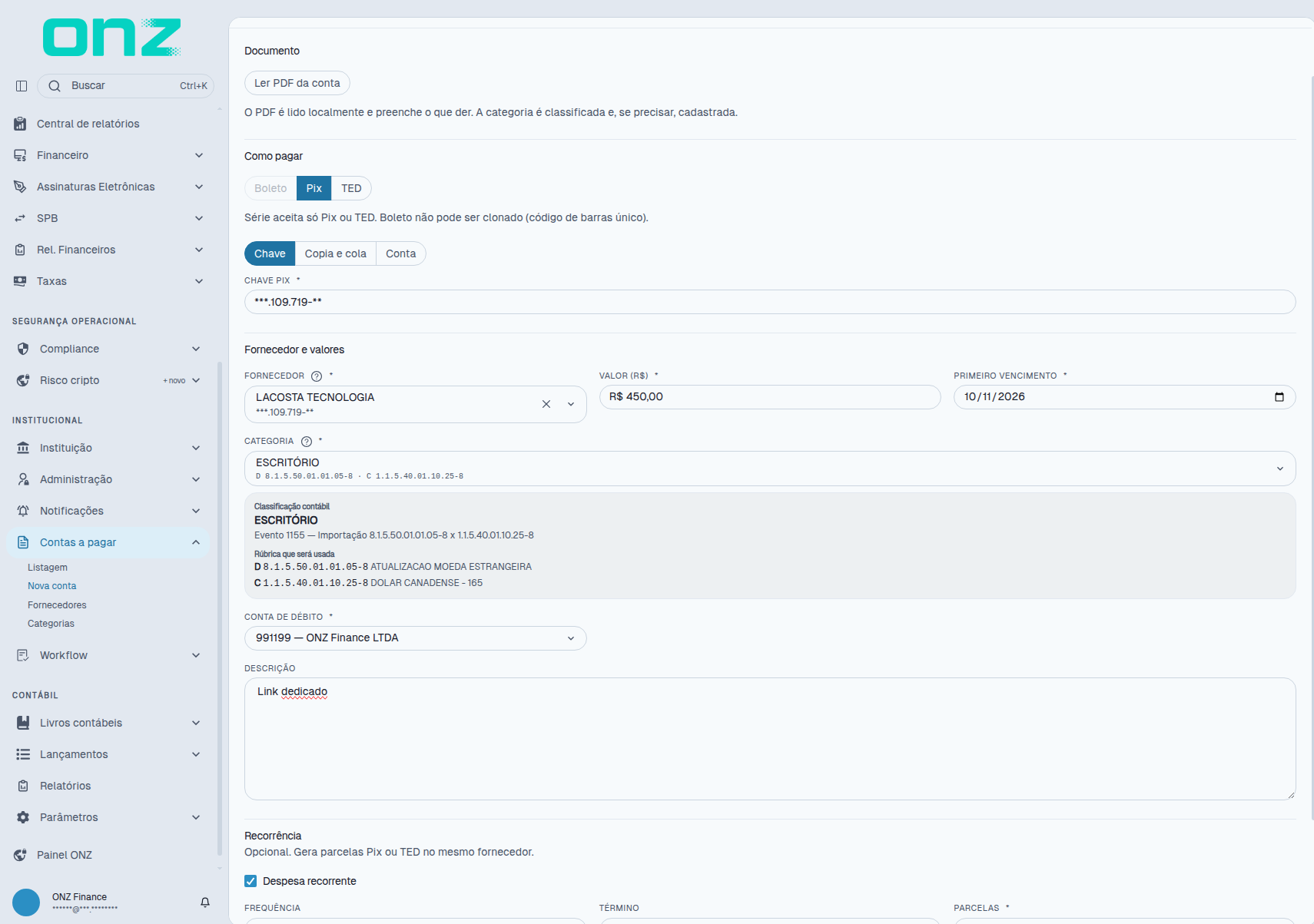1314x924 pixels.
Task: Expand the Taxas menu chevron
Action: (x=199, y=281)
